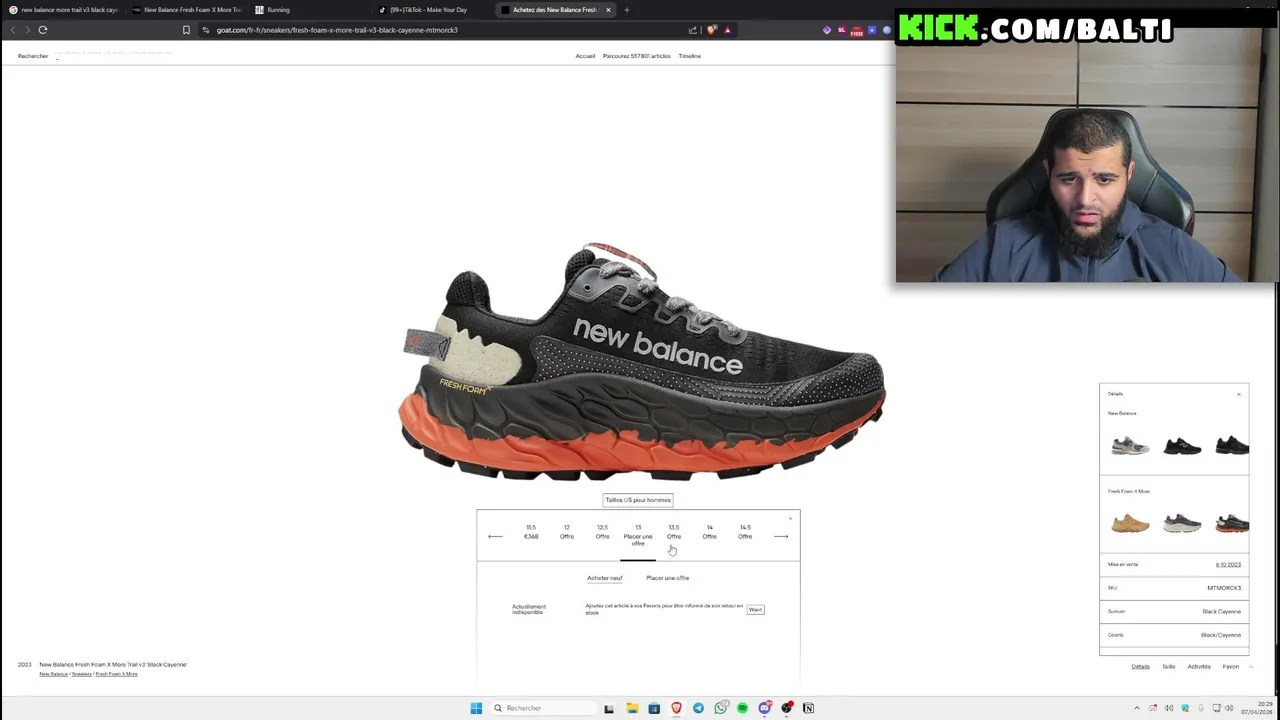Image resolution: width=1280 pixels, height=720 pixels.
Task: Bookmark this page with the bookmark icon
Action: tap(186, 30)
